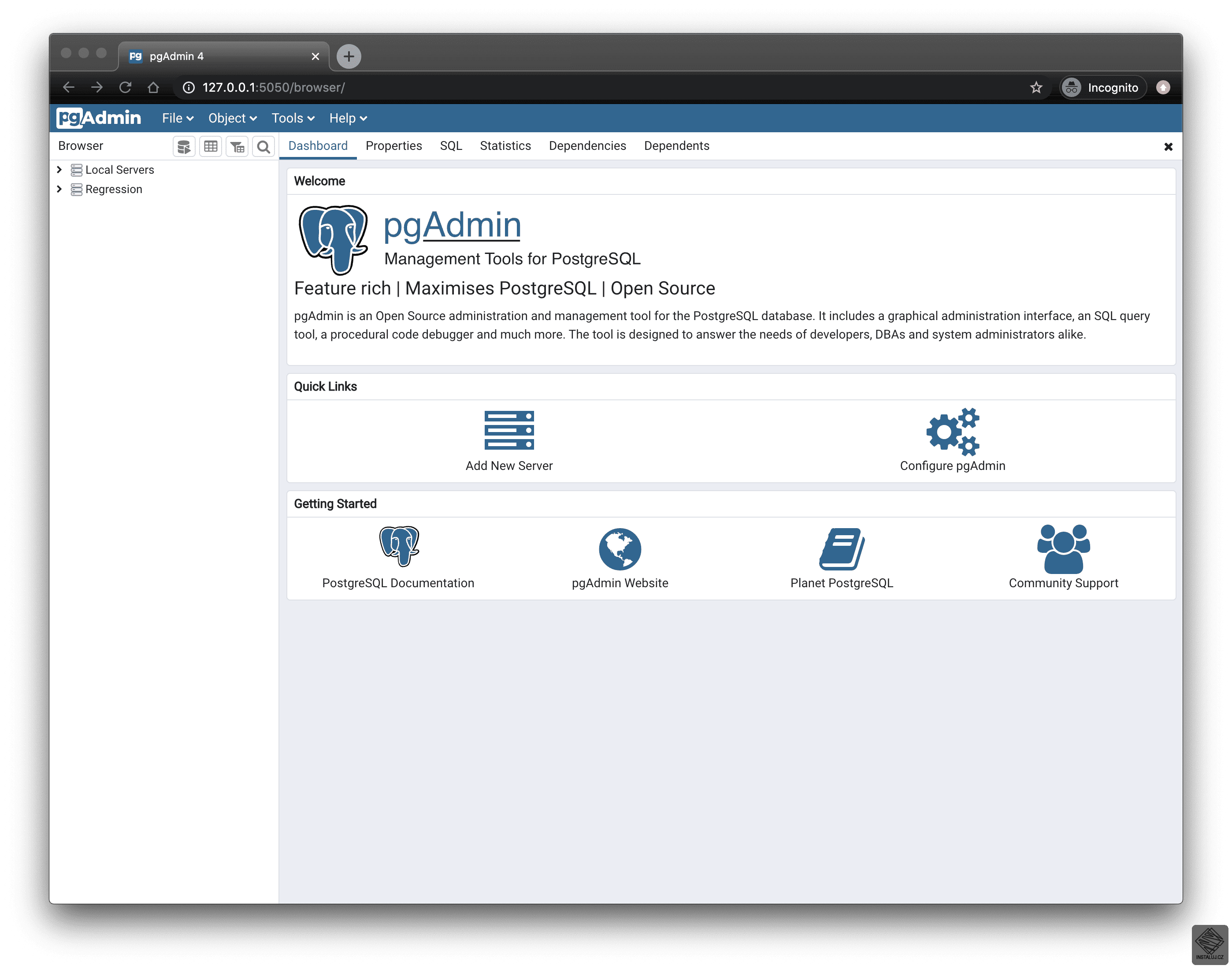Bookmark this page with the star icon
Screen dimensions: 1232x969
1036,87
